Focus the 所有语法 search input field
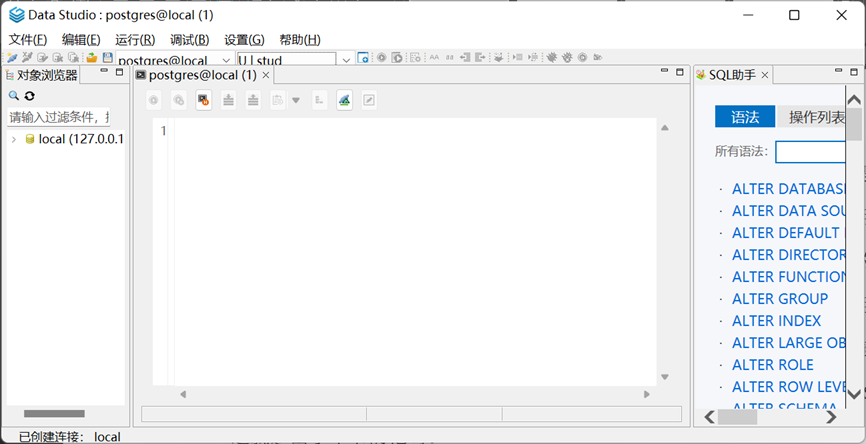 pyautogui.click(x=810, y=152)
